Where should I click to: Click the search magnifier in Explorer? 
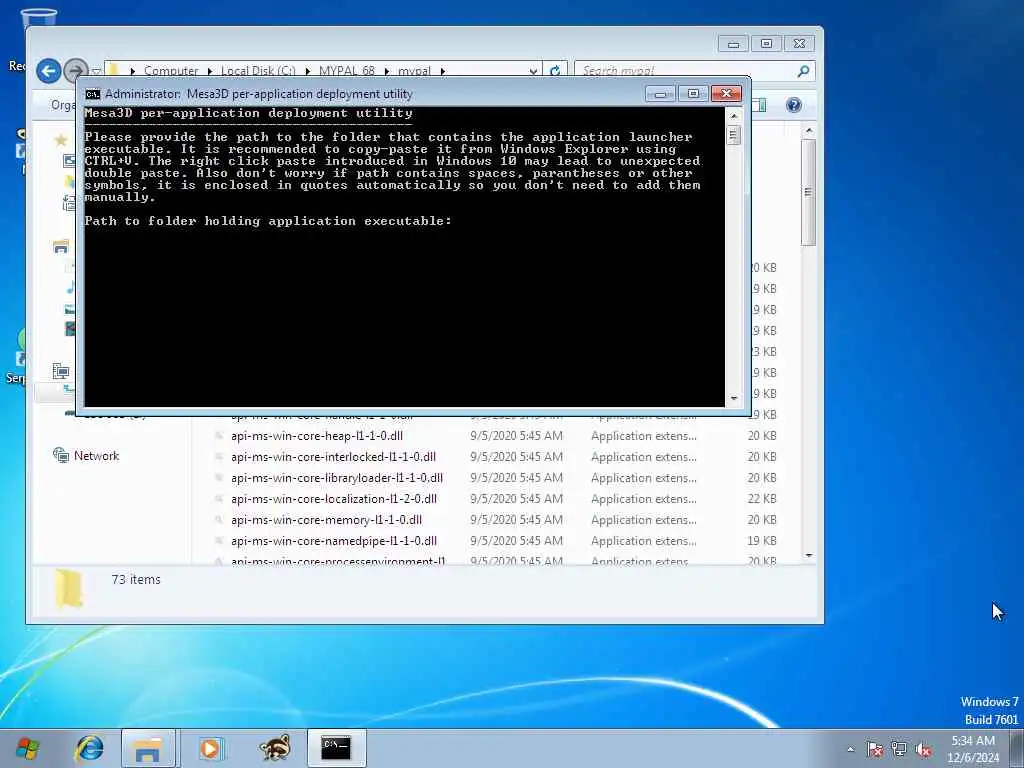tap(803, 71)
